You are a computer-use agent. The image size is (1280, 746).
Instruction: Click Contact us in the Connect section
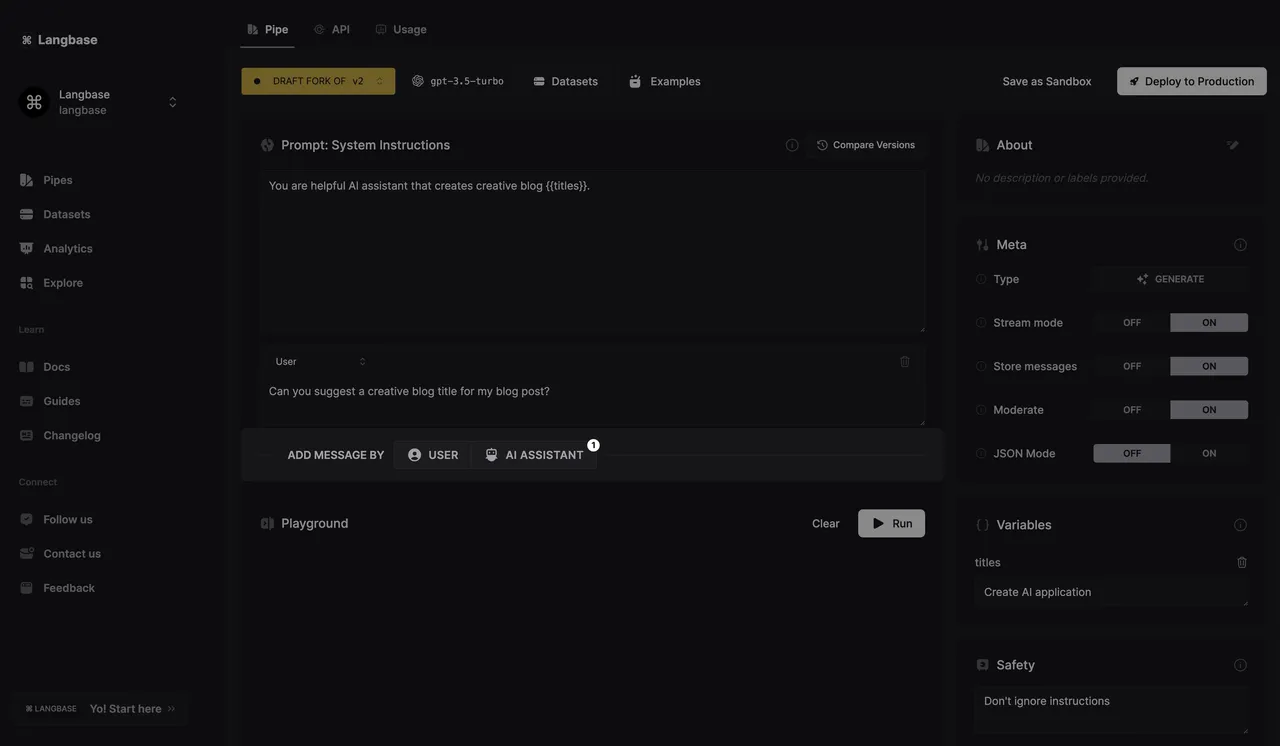click(x=71, y=554)
